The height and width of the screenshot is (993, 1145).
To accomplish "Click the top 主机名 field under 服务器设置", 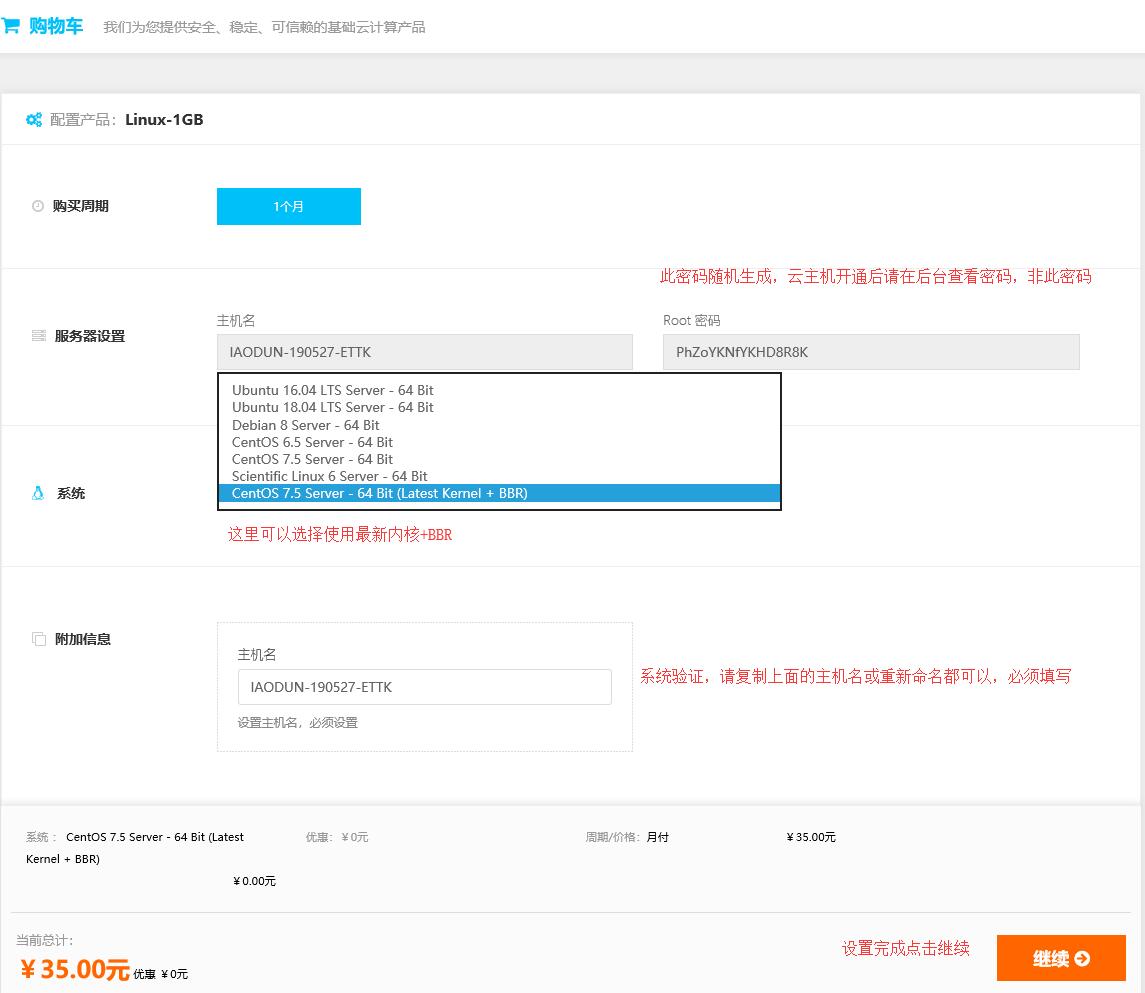I will [x=424, y=352].
